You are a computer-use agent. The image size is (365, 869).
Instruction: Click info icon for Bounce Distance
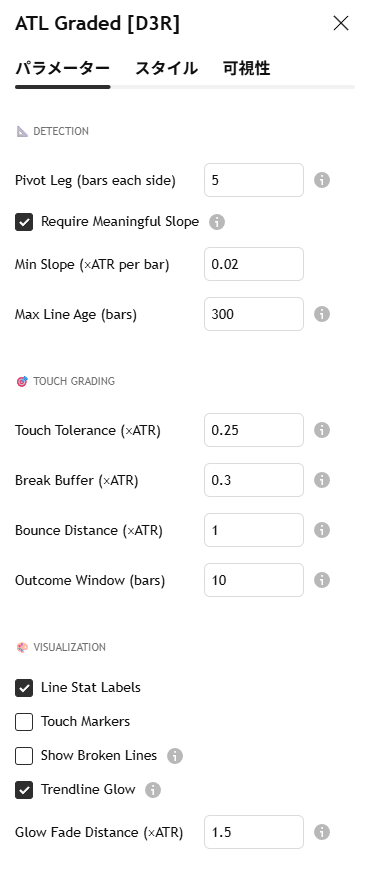coord(322,530)
